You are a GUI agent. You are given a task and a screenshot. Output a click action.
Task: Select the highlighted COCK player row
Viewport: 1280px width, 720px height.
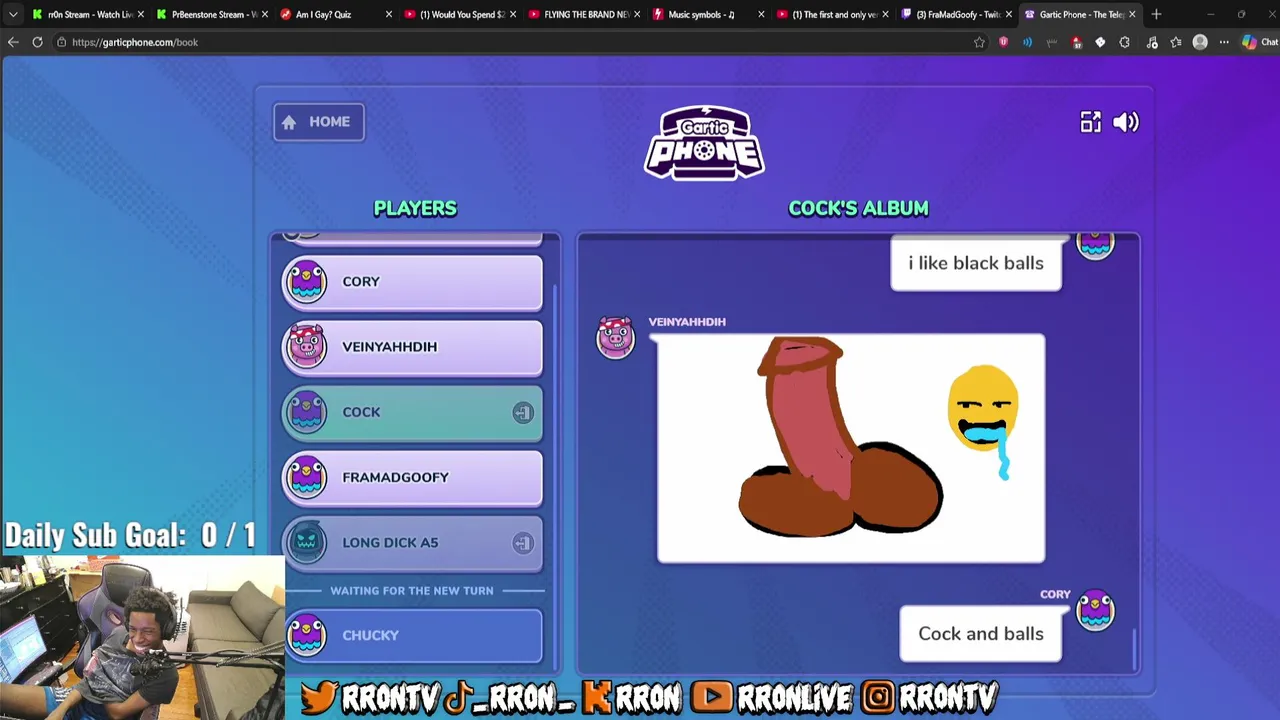(x=412, y=412)
